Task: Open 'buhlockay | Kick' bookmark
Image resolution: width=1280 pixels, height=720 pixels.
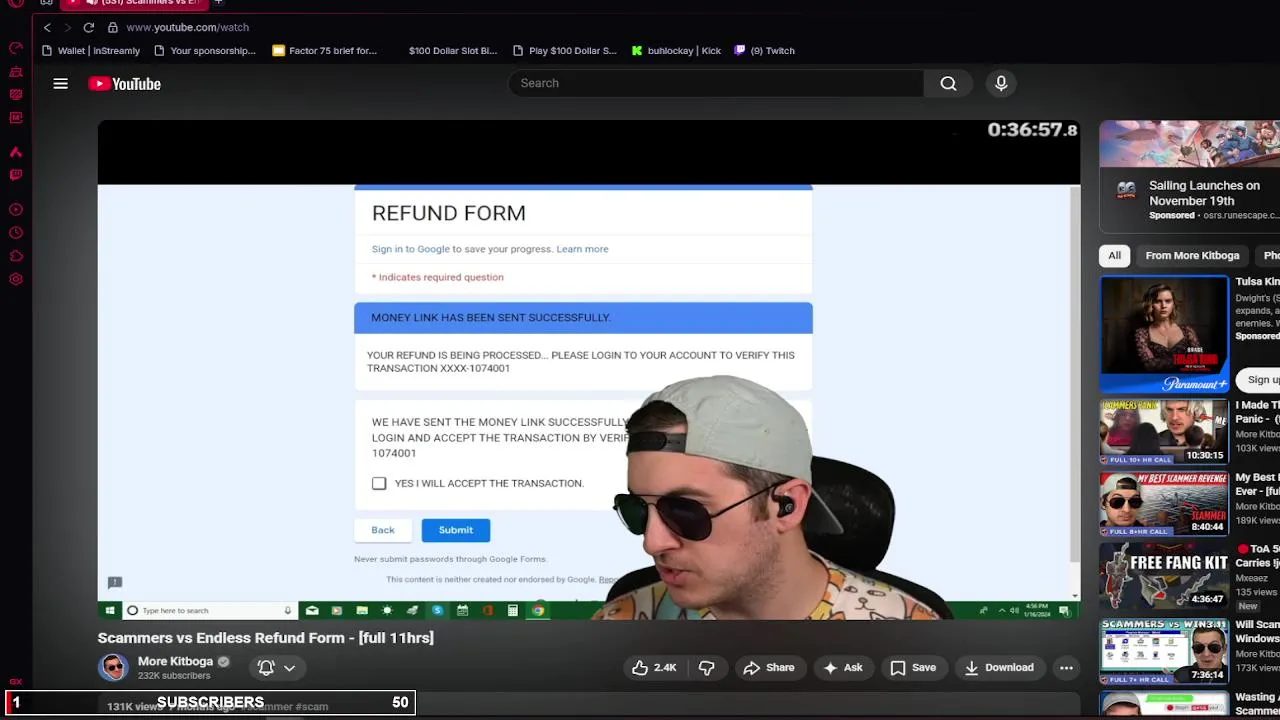Action: [x=676, y=50]
